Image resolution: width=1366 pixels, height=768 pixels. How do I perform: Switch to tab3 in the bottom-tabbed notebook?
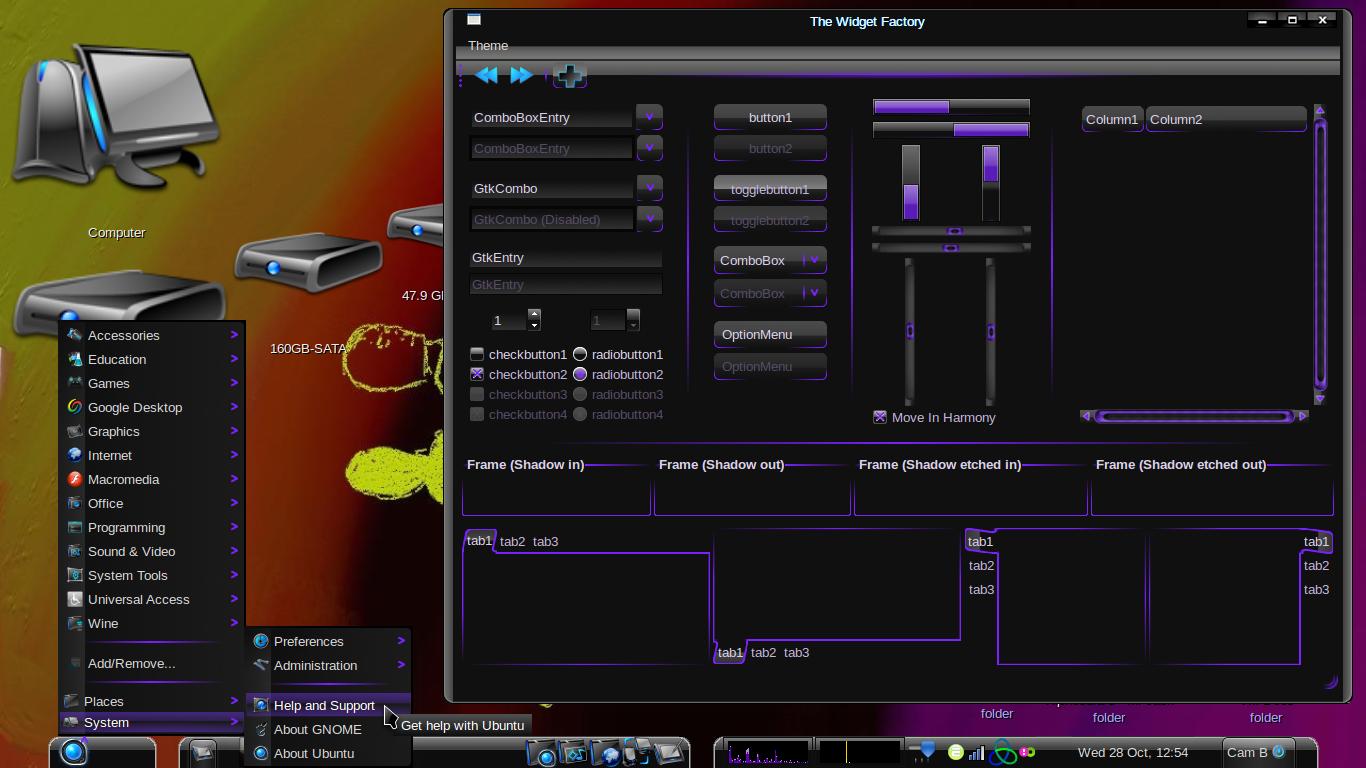click(x=796, y=652)
